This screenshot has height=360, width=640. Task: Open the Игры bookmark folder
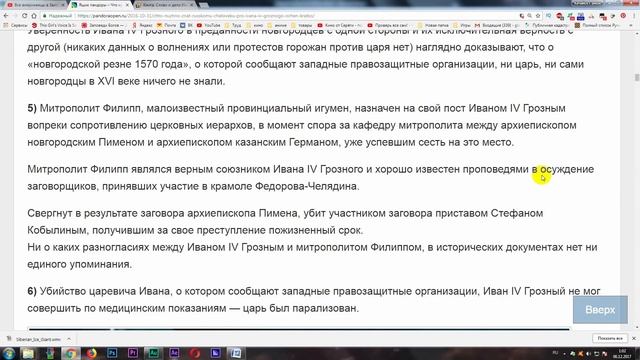coord(462,25)
